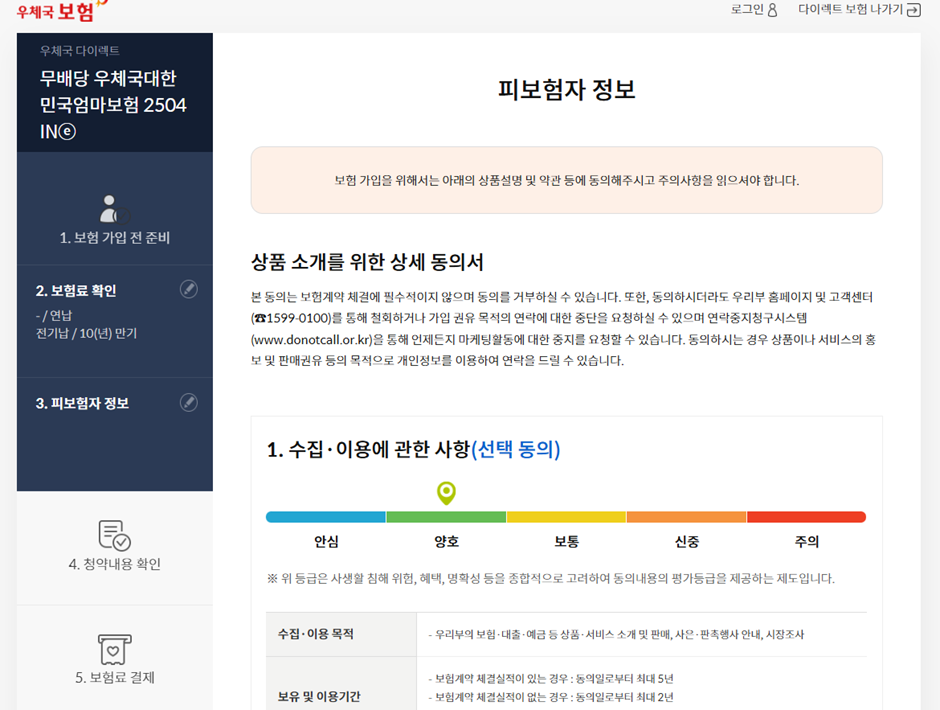Click the (선택 동의) blue text
Viewport: 940px width, 710px height.
click(516, 449)
